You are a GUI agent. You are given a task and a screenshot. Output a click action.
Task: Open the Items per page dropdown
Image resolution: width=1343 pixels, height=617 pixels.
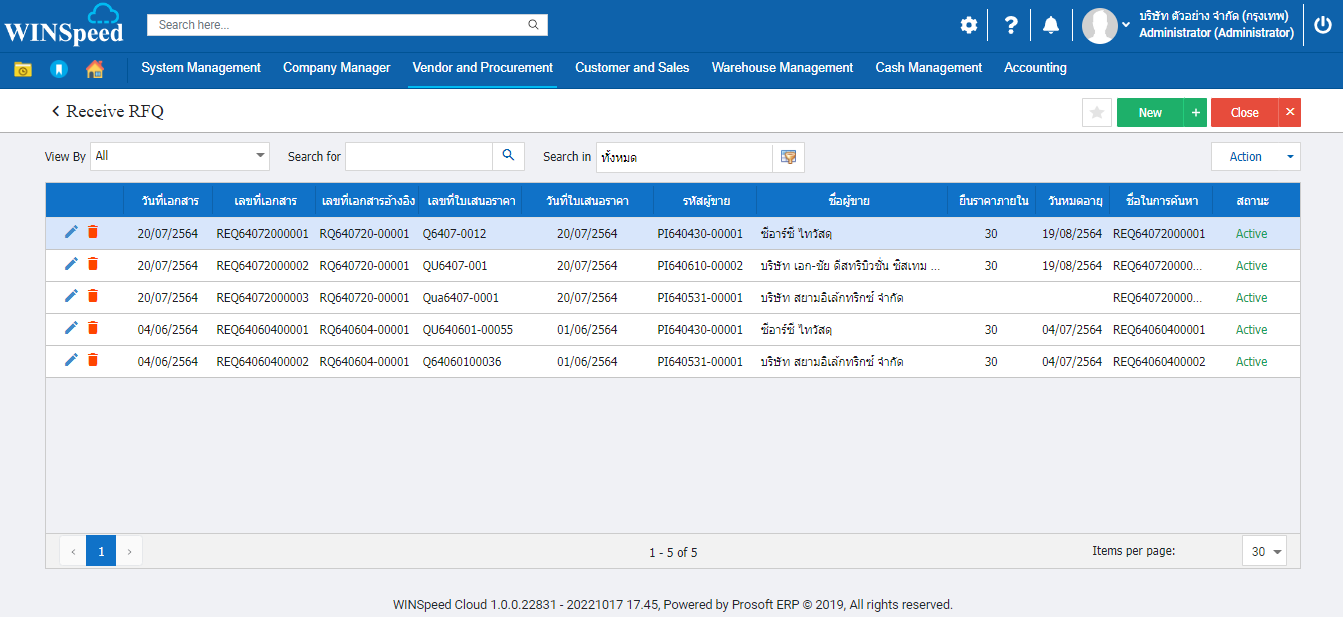[x=1264, y=552]
